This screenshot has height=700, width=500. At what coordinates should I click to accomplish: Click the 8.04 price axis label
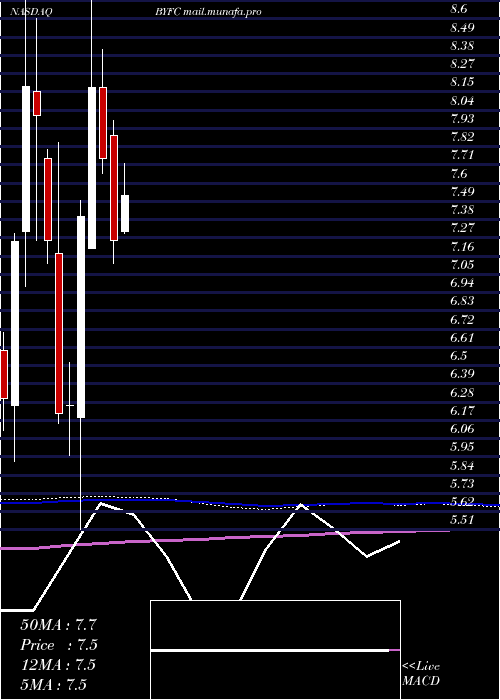click(x=462, y=100)
